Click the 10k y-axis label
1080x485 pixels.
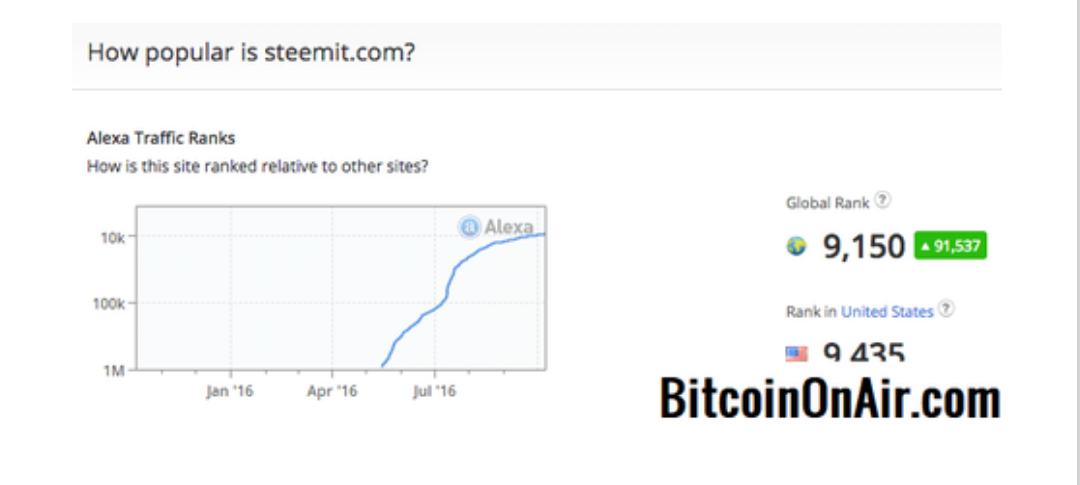click(112, 237)
